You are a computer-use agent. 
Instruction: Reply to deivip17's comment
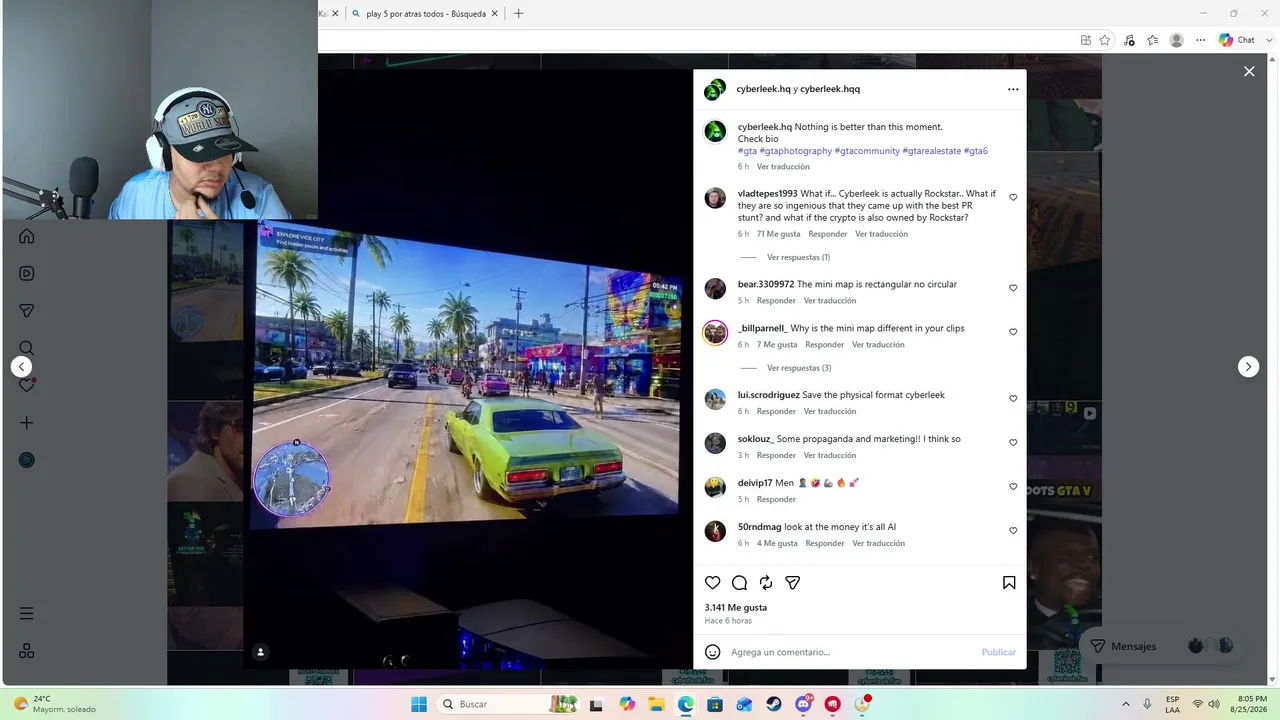[x=776, y=499]
